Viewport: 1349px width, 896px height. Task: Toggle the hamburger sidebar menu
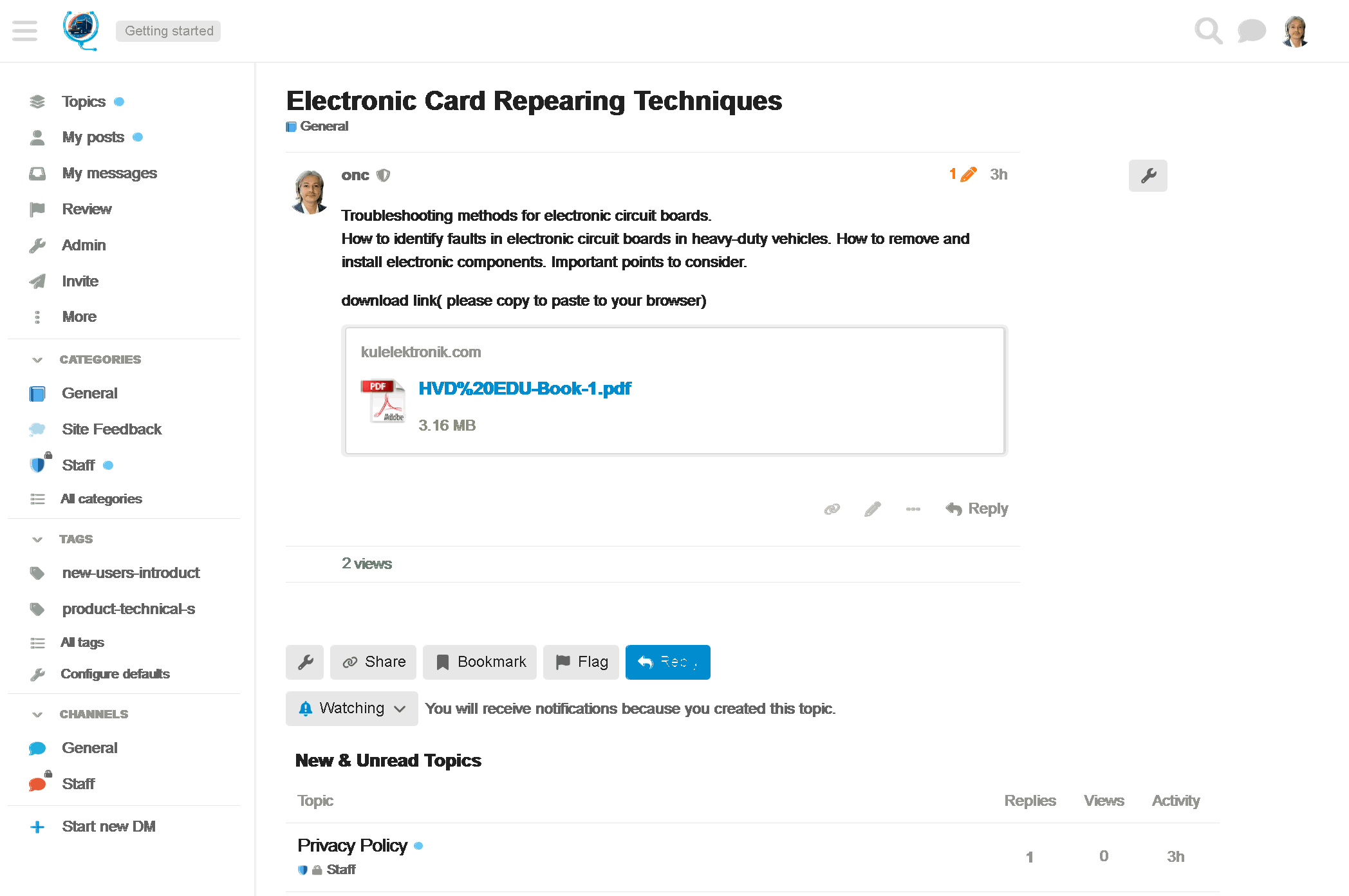click(24, 31)
